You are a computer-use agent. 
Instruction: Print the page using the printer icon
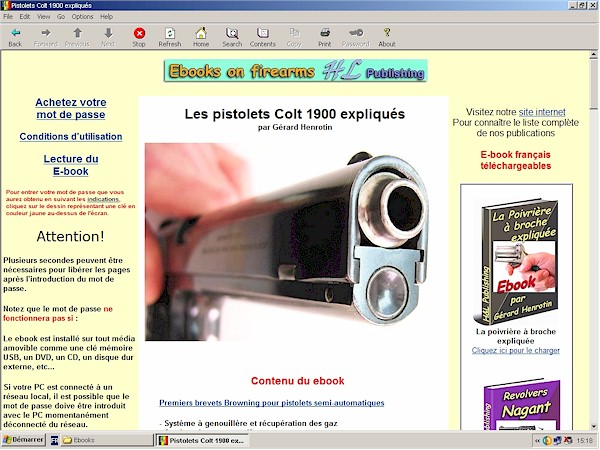325,33
